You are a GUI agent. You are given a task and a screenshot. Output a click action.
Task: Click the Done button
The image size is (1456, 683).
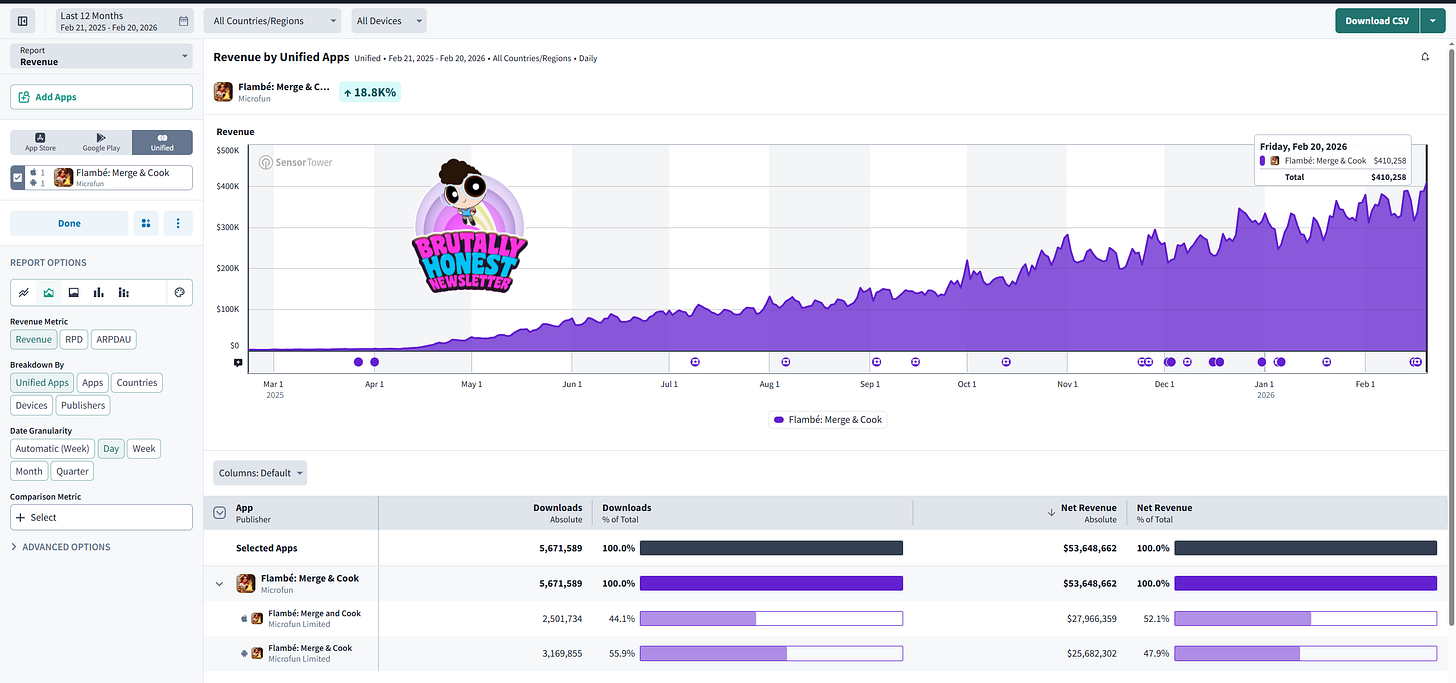click(69, 223)
